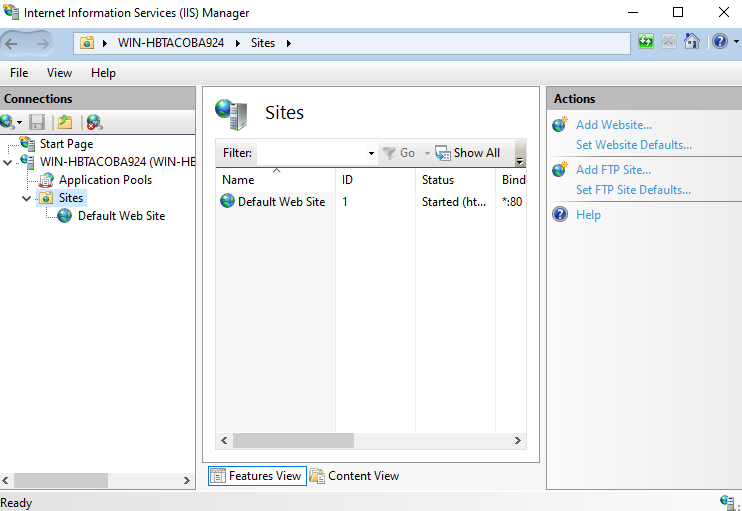Sort by the Status column header
Screen dimensions: 742x511
coord(455,180)
